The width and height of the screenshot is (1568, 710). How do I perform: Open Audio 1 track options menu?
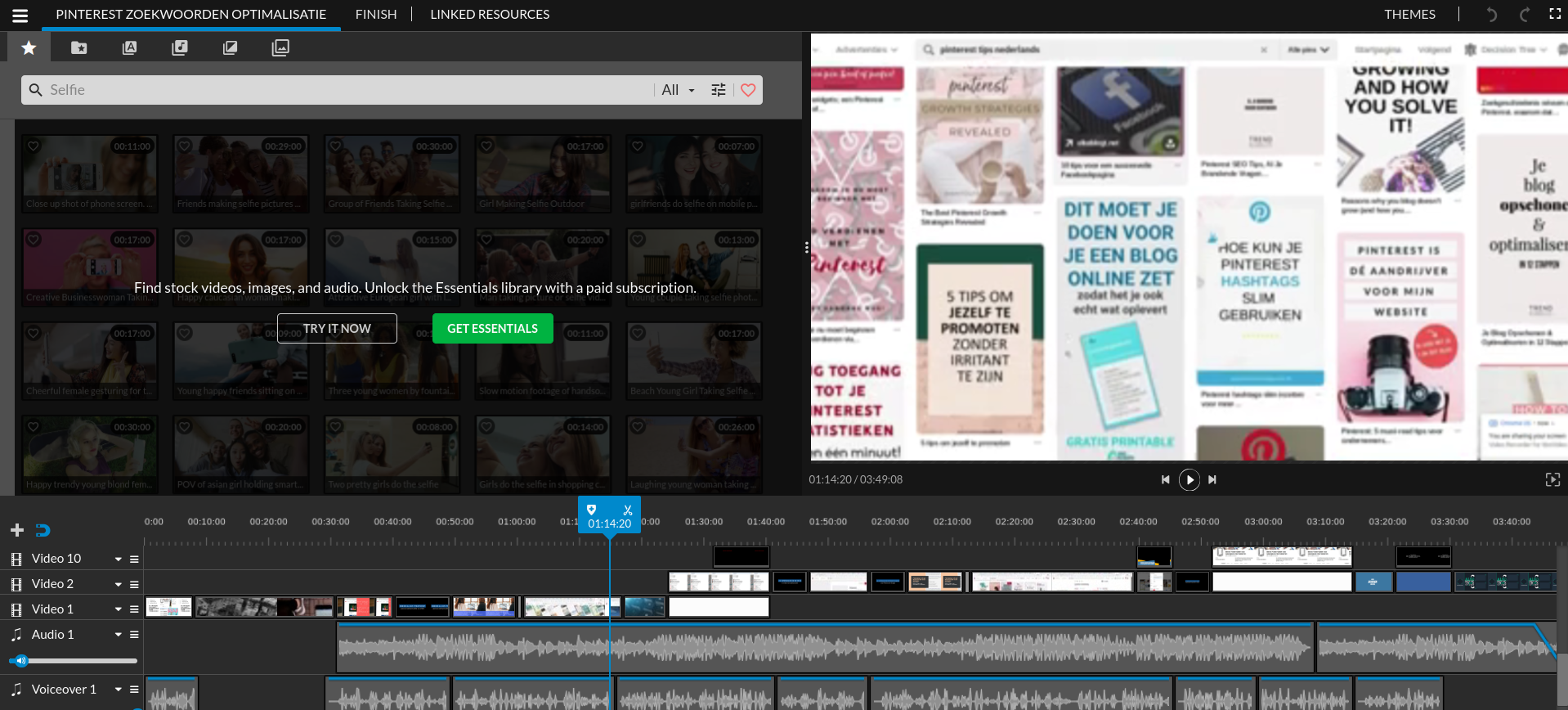pyautogui.click(x=134, y=635)
